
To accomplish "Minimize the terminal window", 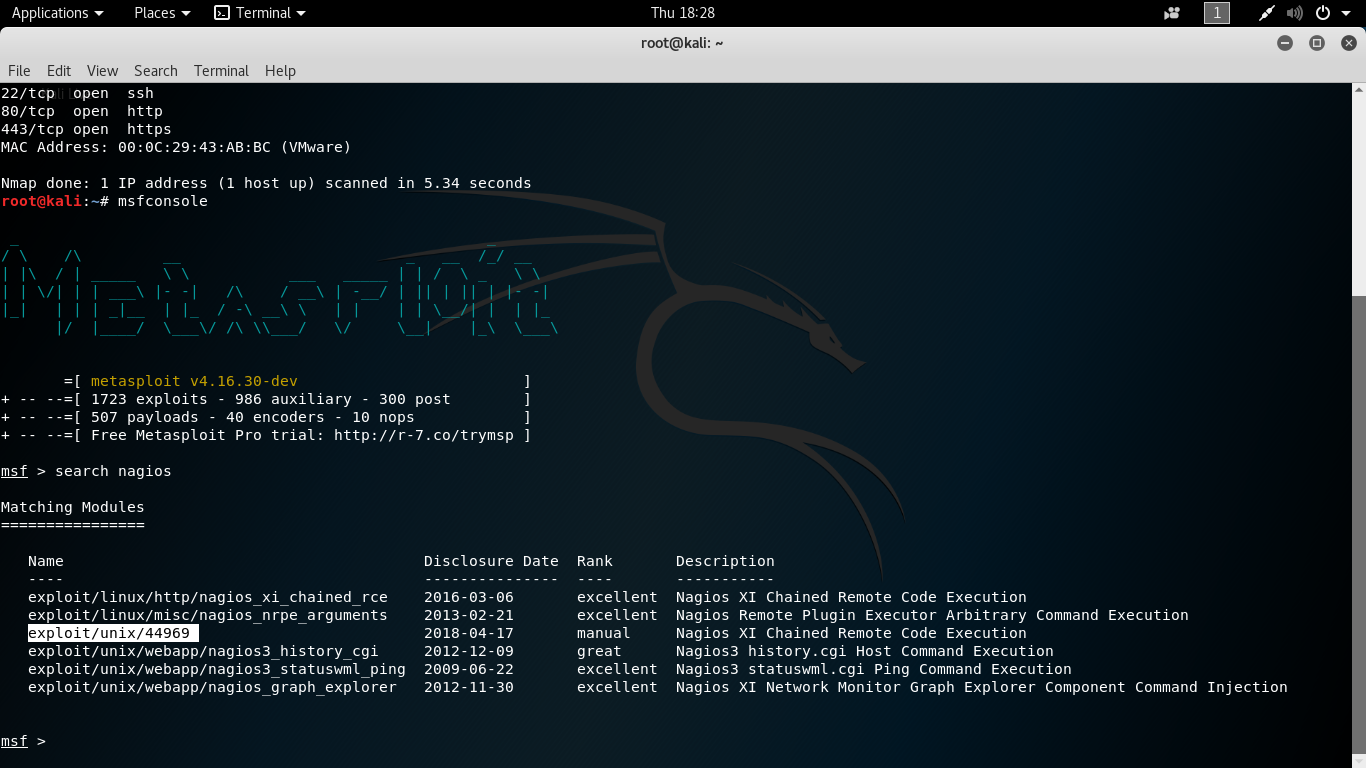I will pos(1285,43).
